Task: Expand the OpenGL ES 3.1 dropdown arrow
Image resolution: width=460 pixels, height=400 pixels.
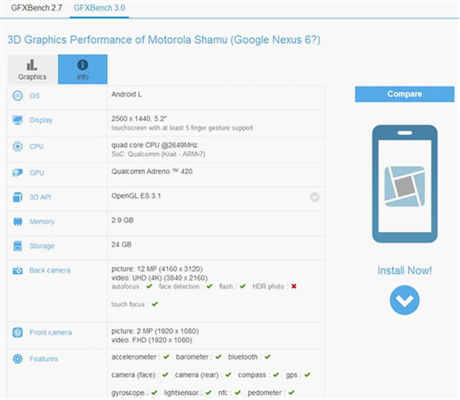Action: (x=315, y=197)
